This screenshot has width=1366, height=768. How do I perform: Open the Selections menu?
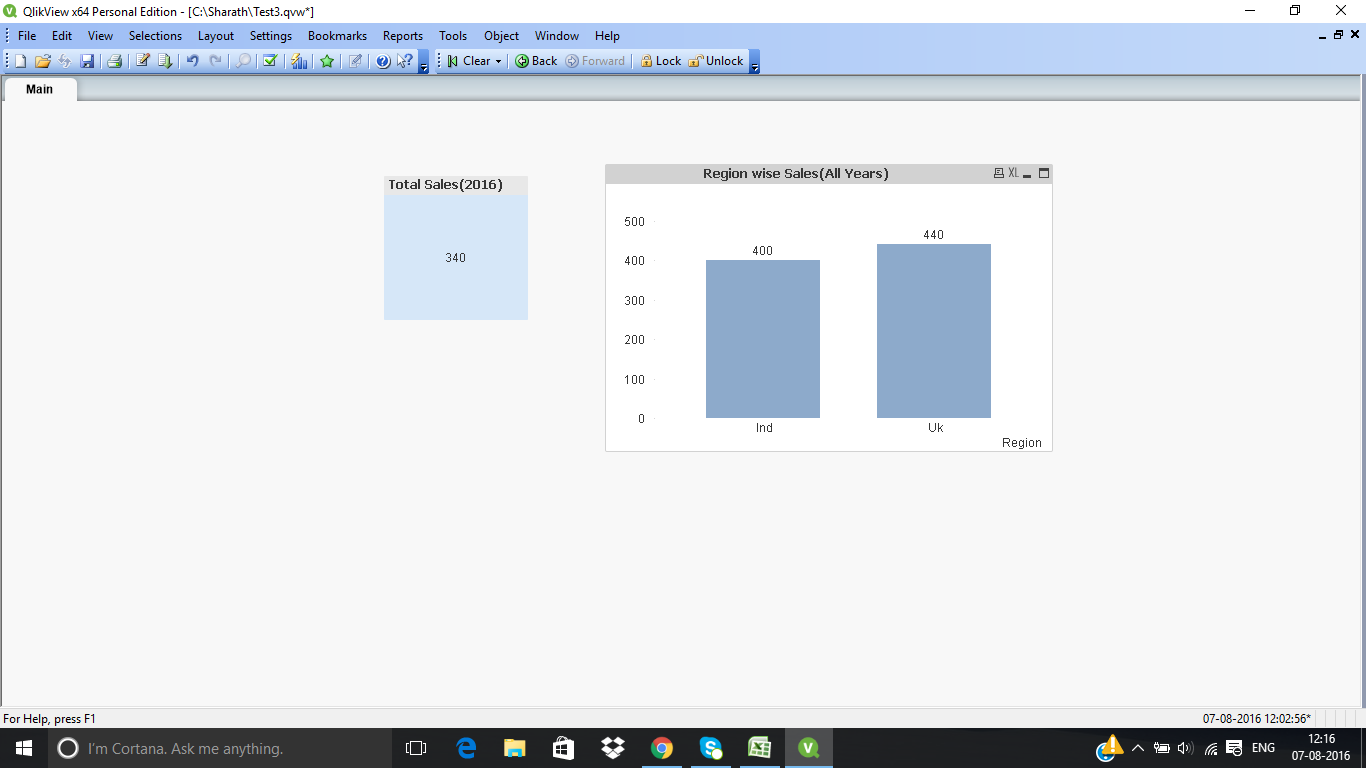(x=155, y=36)
